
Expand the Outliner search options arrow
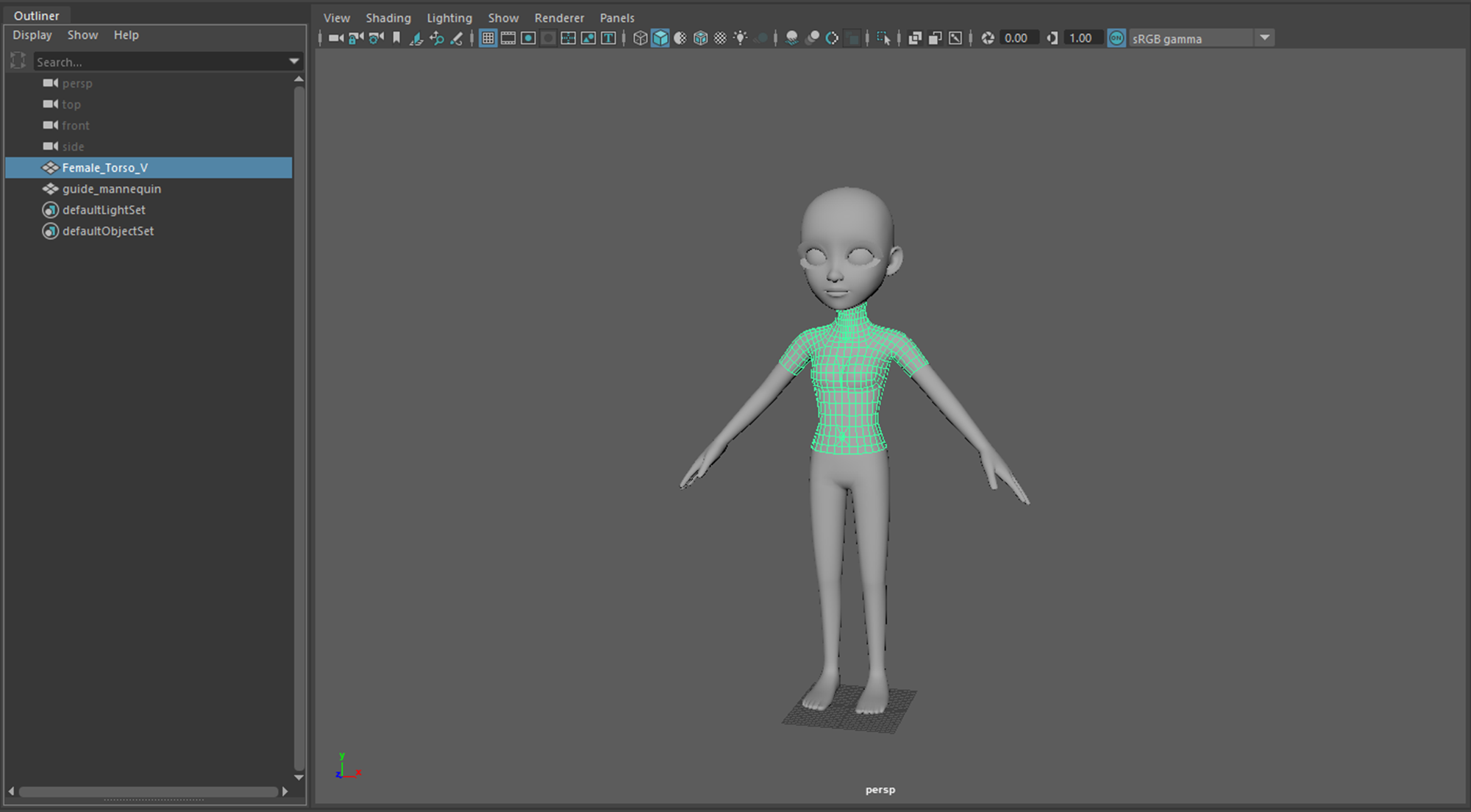click(294, 62)
